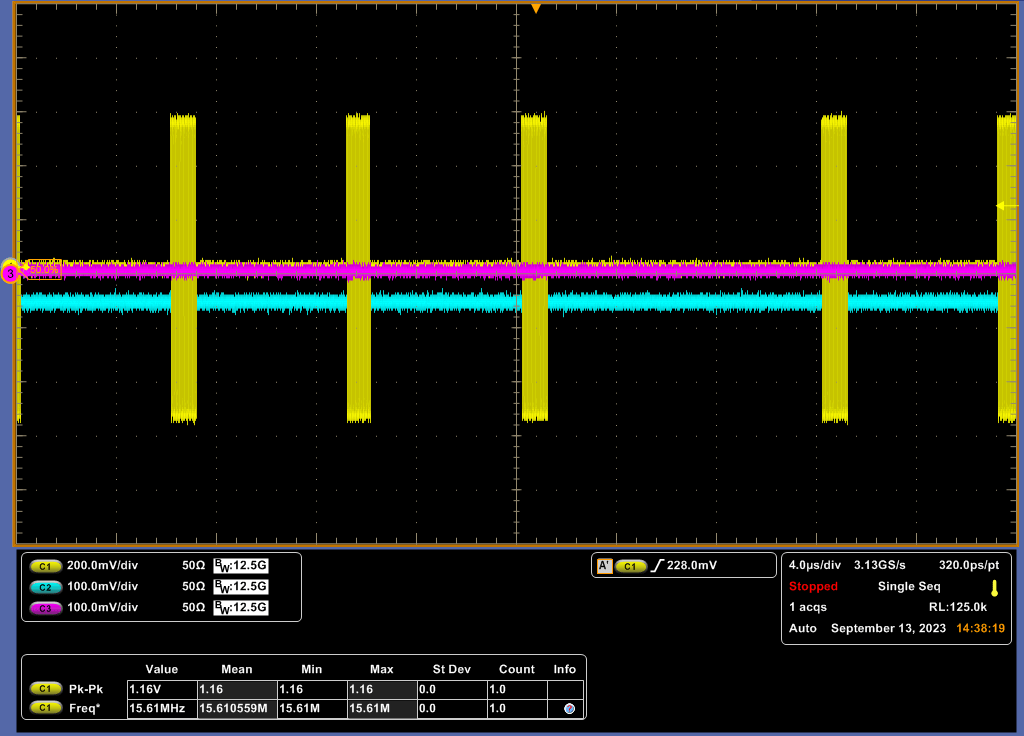Click the 4.0µs/div horizontal scale readout
Image resolution: width=1024 pixels, height=736 pixels.
pos(814,566)
